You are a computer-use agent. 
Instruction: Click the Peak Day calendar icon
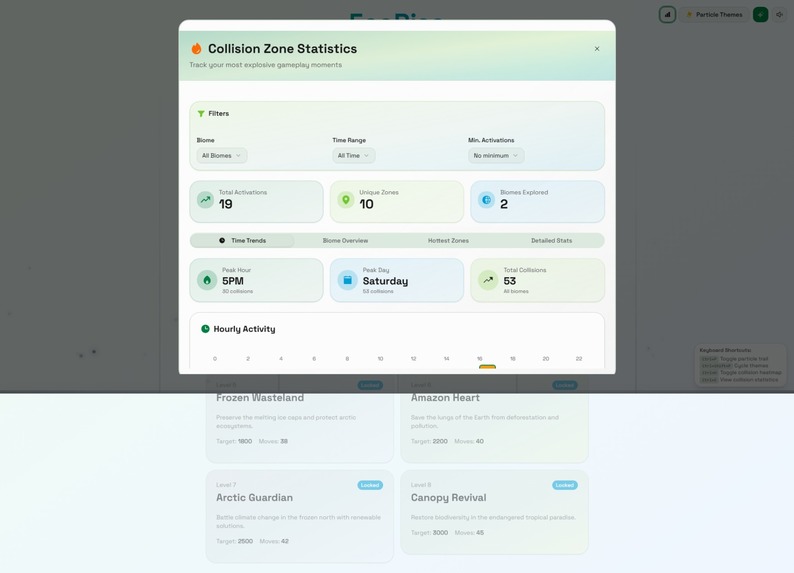click(348, 280)
